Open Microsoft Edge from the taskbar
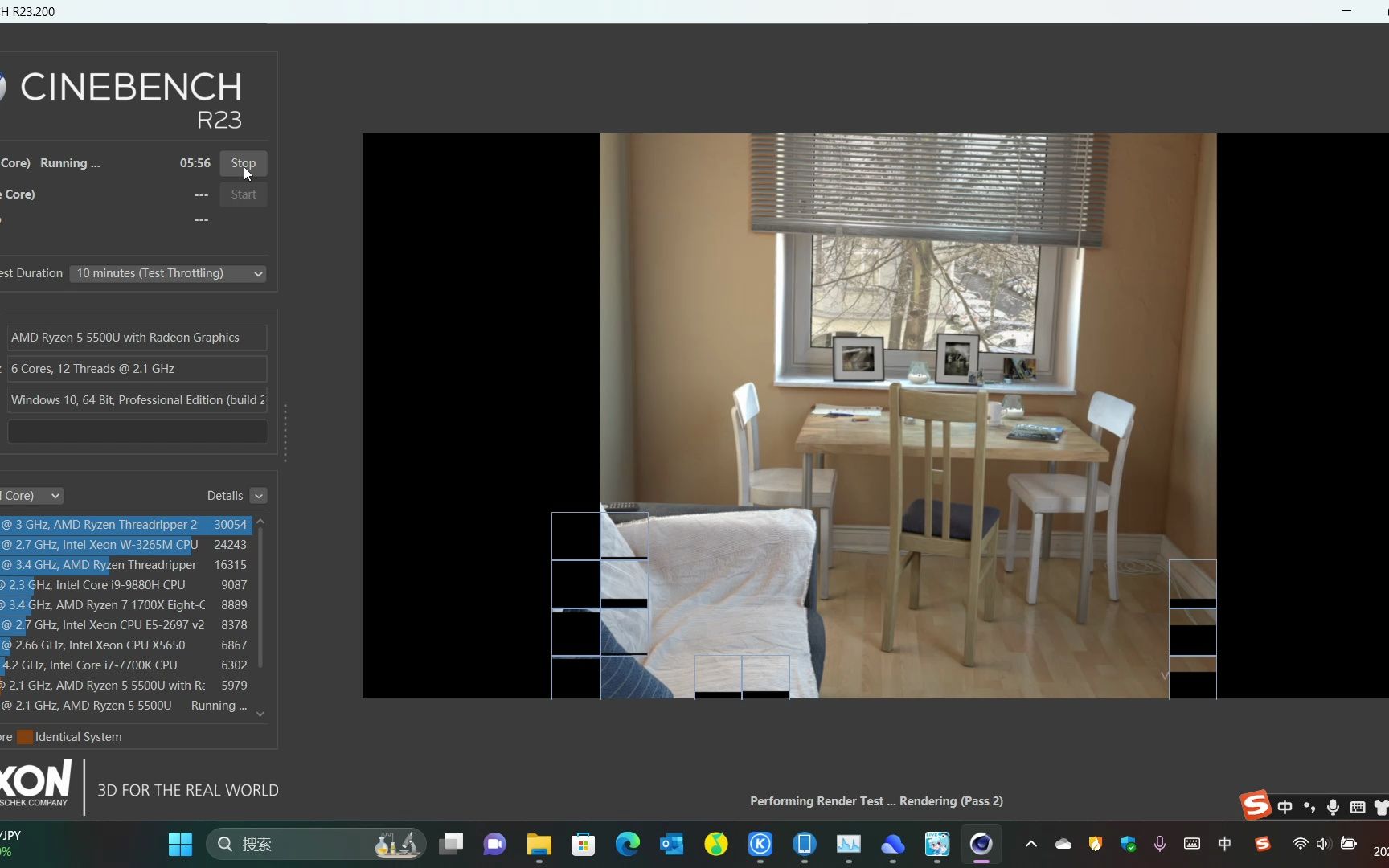The image size is (1389, 868). click(x=627, y=844)
